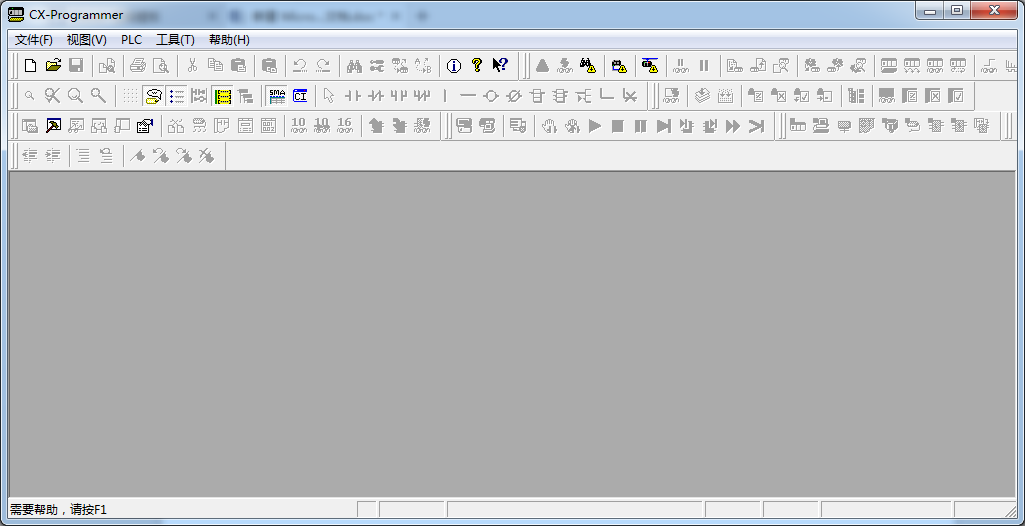1025x526 pixels.
Task: Open the 工具(T) menu
Action: pos(175,40)
